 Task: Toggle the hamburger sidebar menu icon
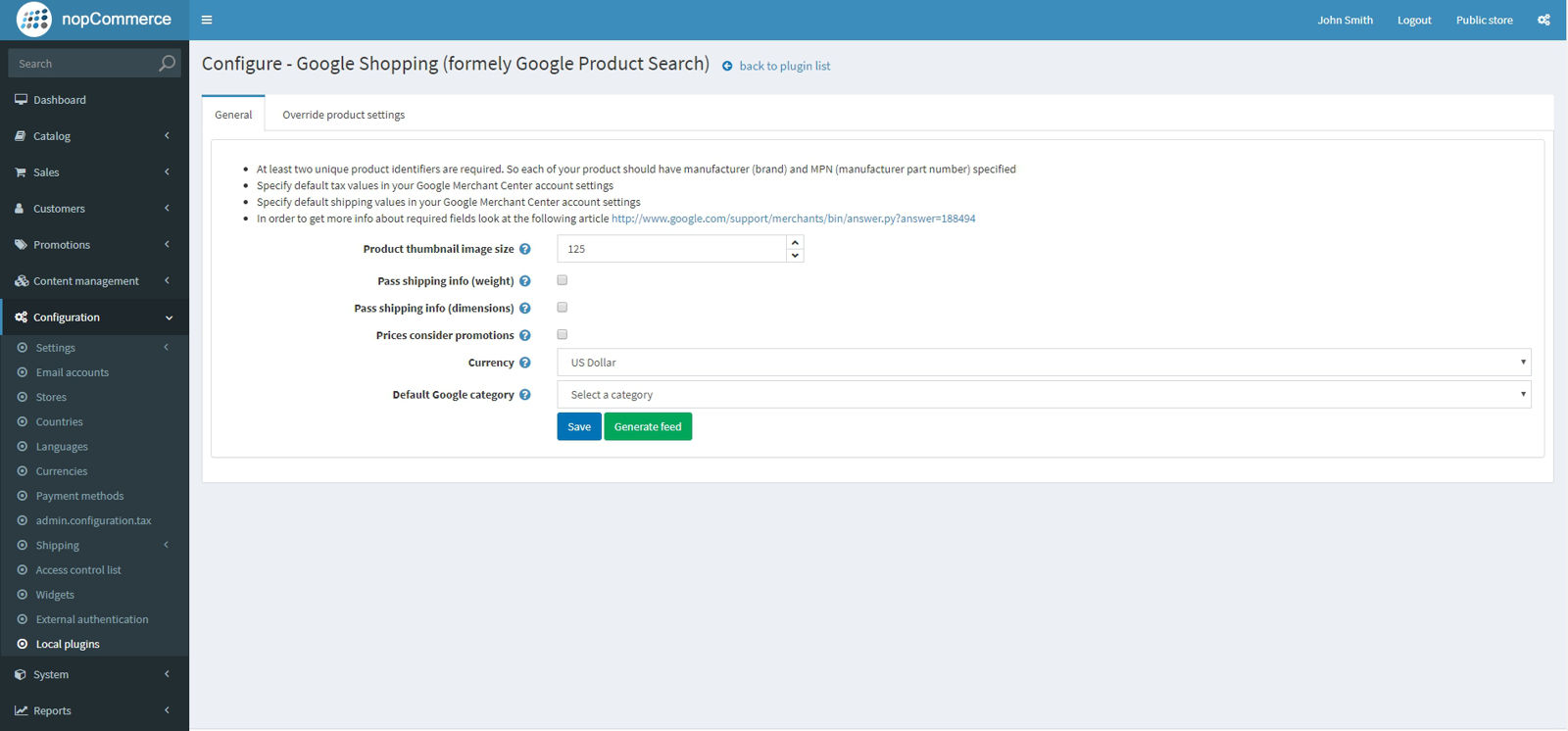207,20
